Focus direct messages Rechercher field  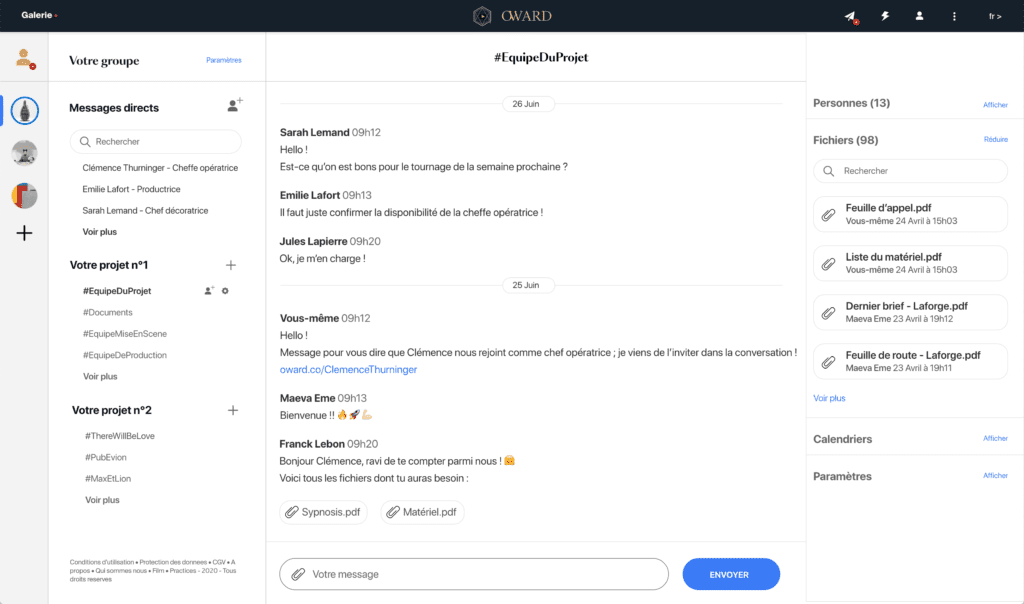[x=155, y=142]
